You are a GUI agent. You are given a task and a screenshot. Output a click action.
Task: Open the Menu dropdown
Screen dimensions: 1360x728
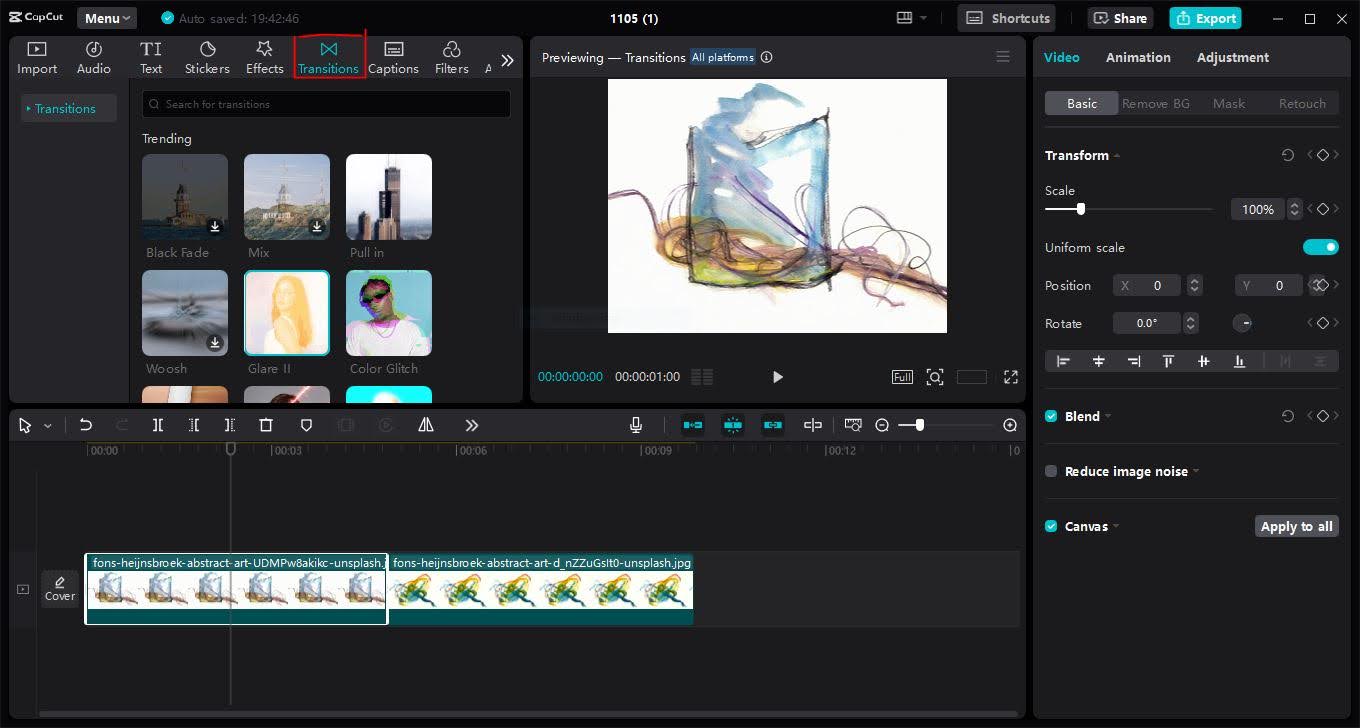[107, 18]
